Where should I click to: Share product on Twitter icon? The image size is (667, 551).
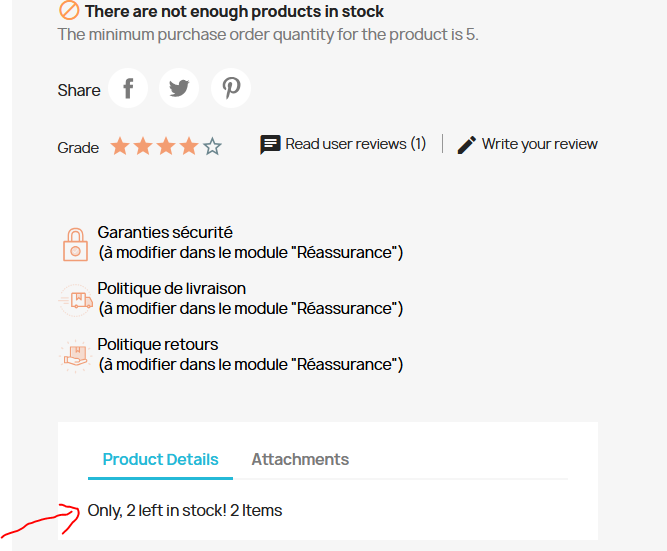pos(179,89)
